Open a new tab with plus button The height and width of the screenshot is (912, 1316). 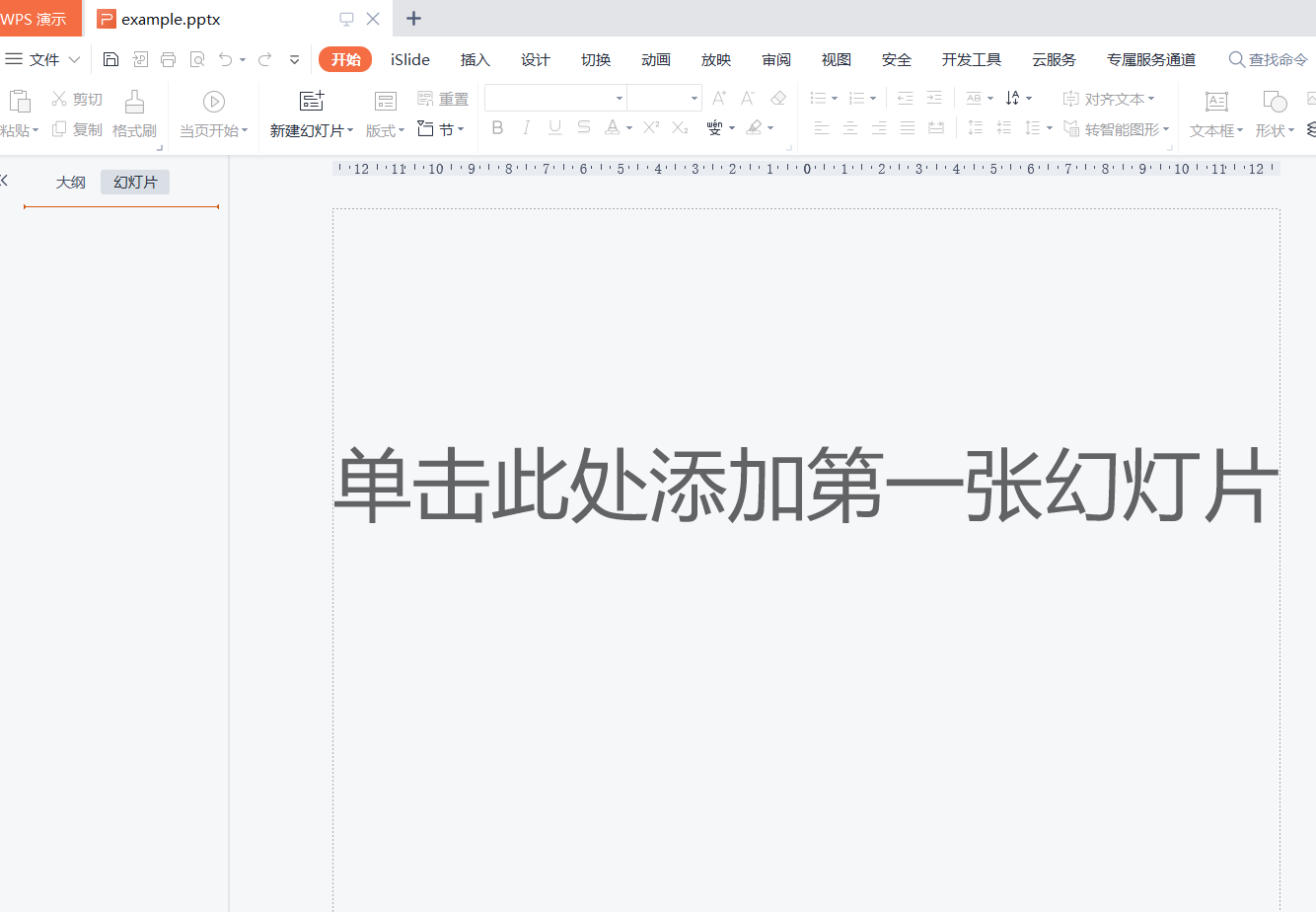[414, 19]
